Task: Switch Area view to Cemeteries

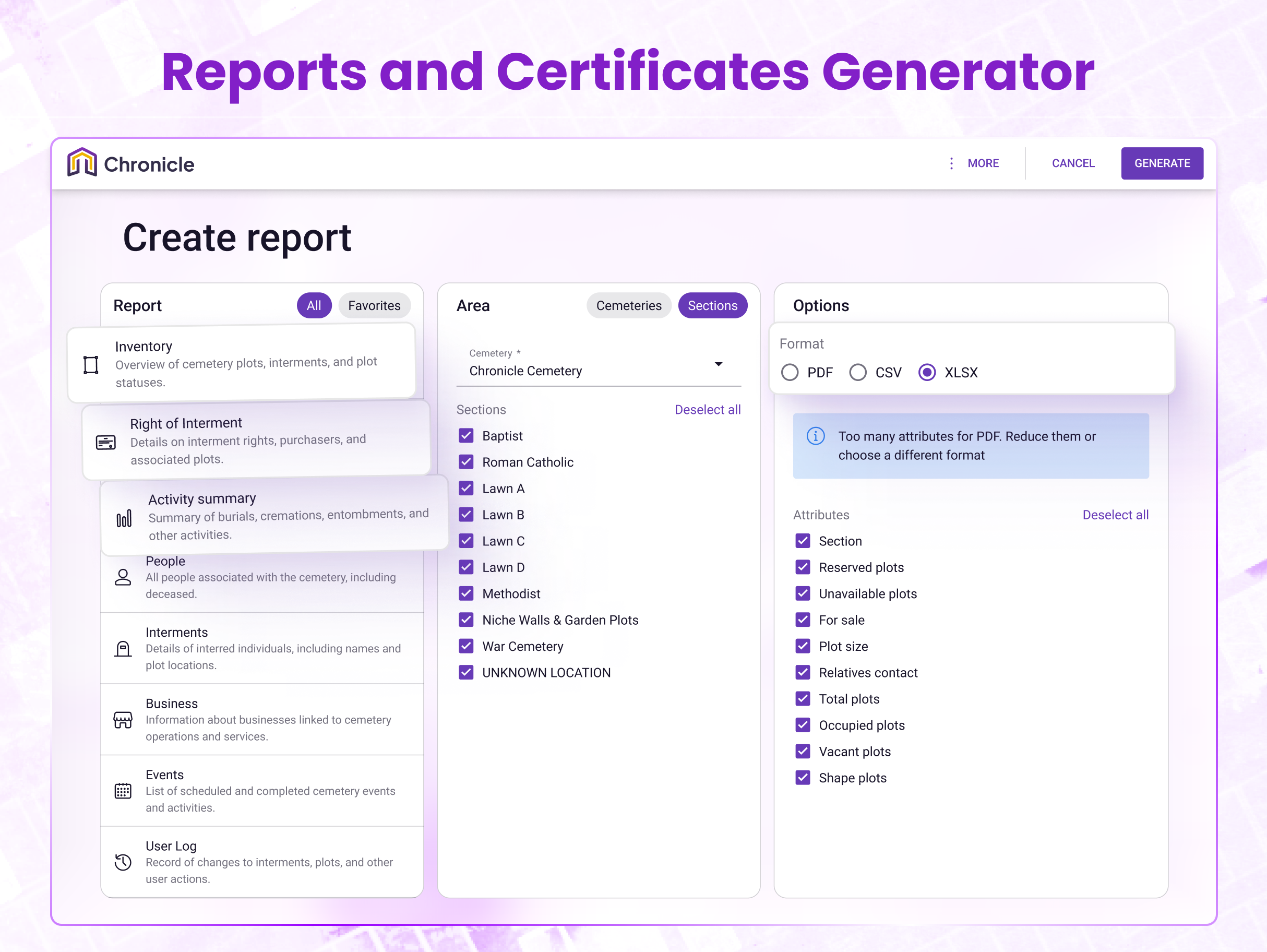Action: (628, 305)
